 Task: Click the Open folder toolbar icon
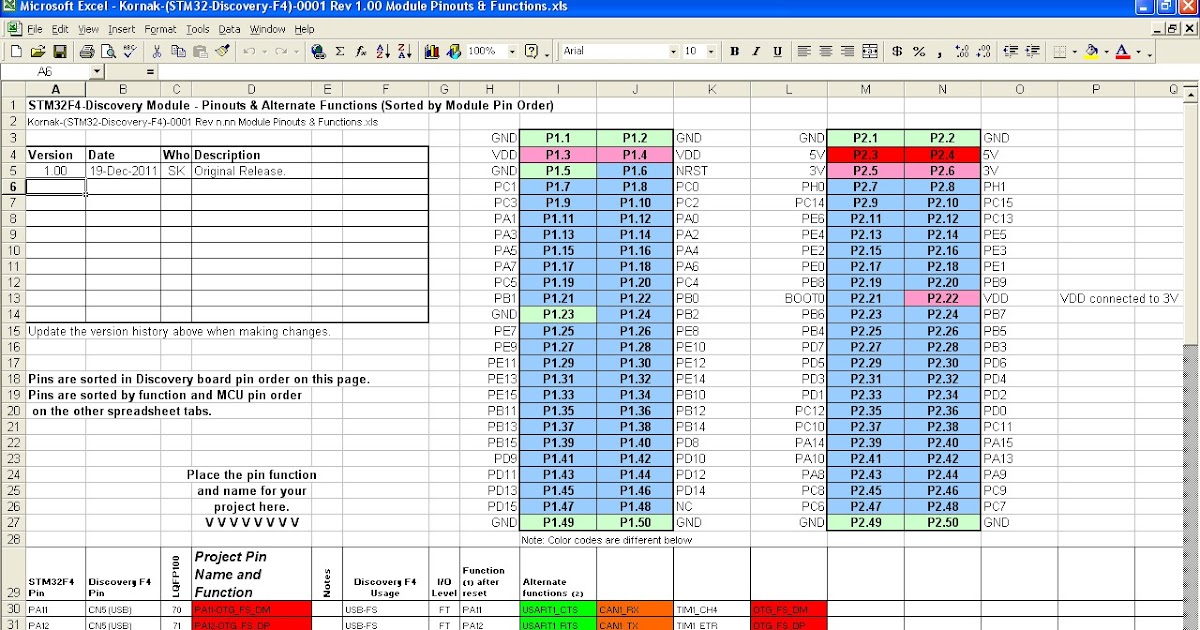pos(38,51)
